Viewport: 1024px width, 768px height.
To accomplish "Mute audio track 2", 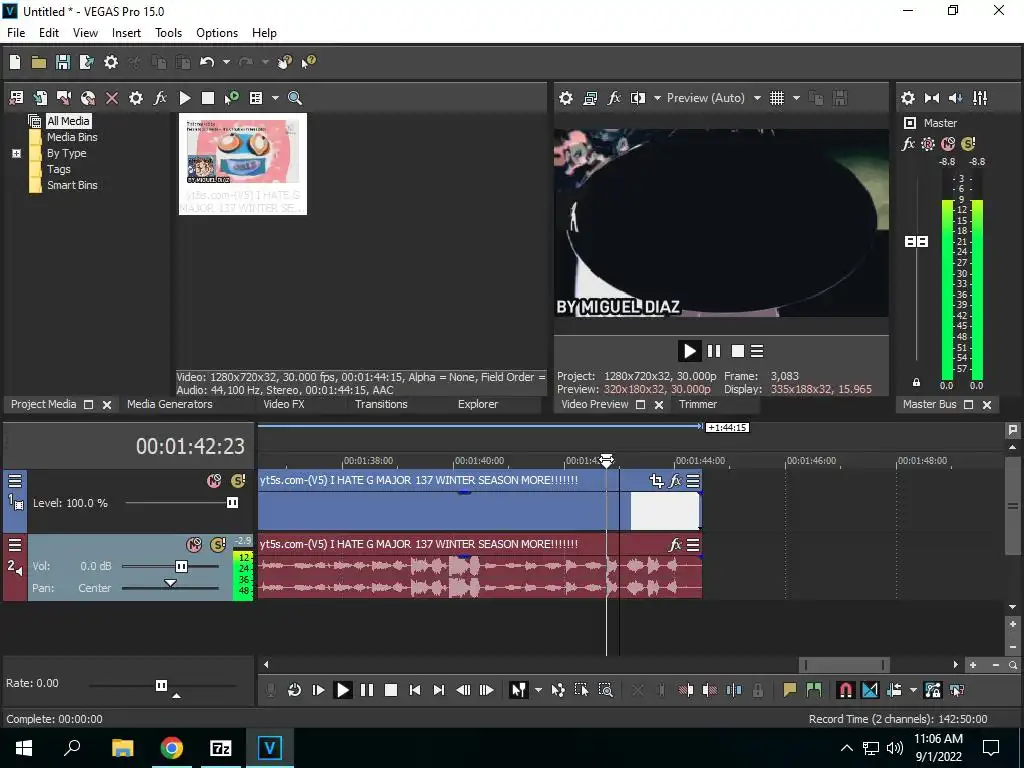I will (x=194, y=545).
